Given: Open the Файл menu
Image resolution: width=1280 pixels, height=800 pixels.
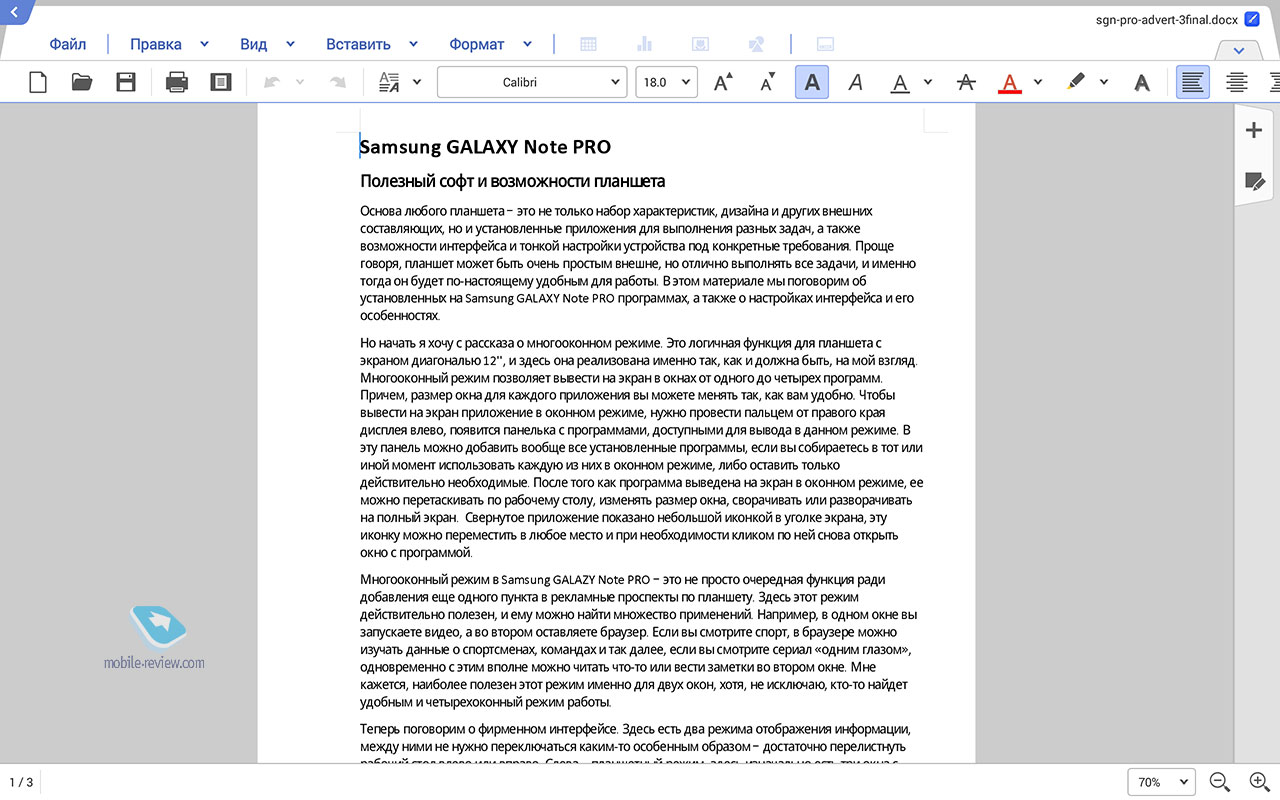Looking at the screenshot, I should (68, 44).
